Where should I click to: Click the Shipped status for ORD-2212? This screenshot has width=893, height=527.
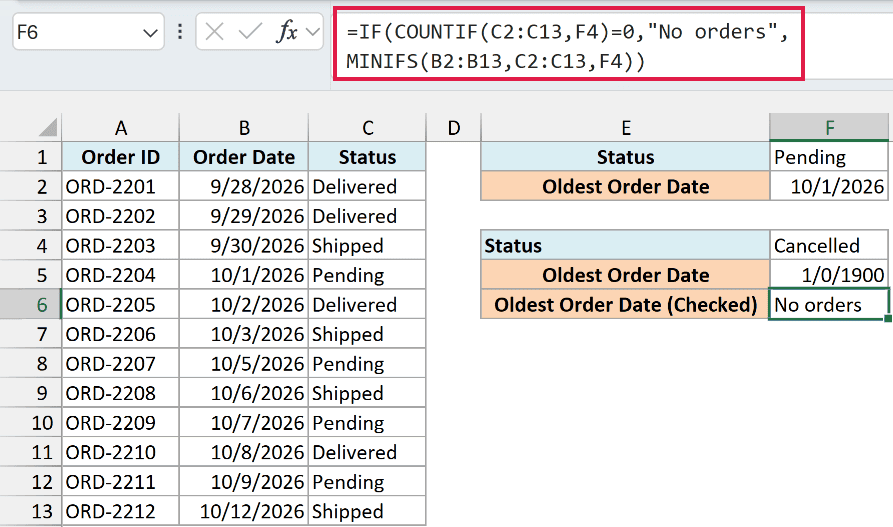pyautogui.click(x=367, y=511)
